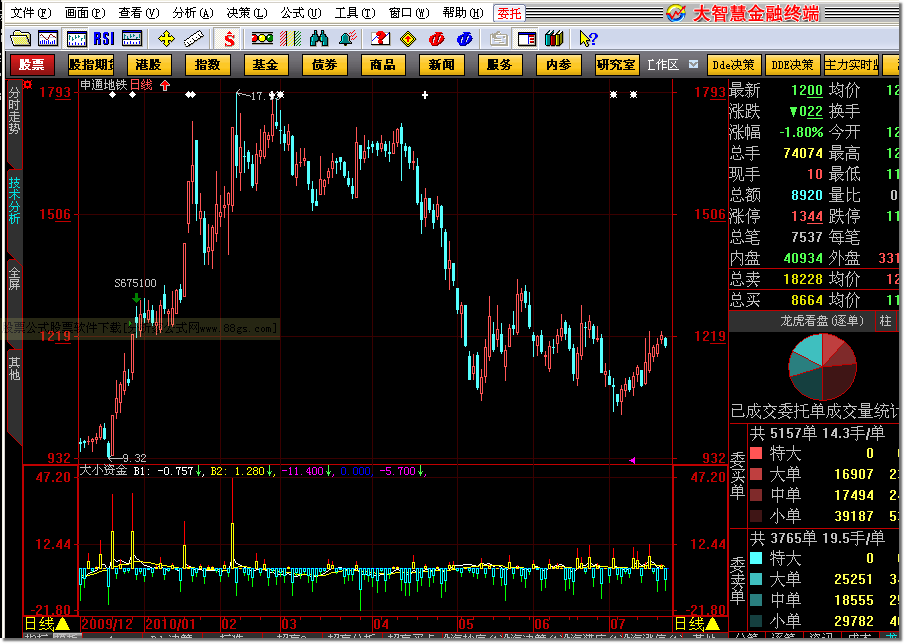This screenshot has width=906, height=644.
Task: Click the traffic light signal icon
Action: tap(262, 39)
